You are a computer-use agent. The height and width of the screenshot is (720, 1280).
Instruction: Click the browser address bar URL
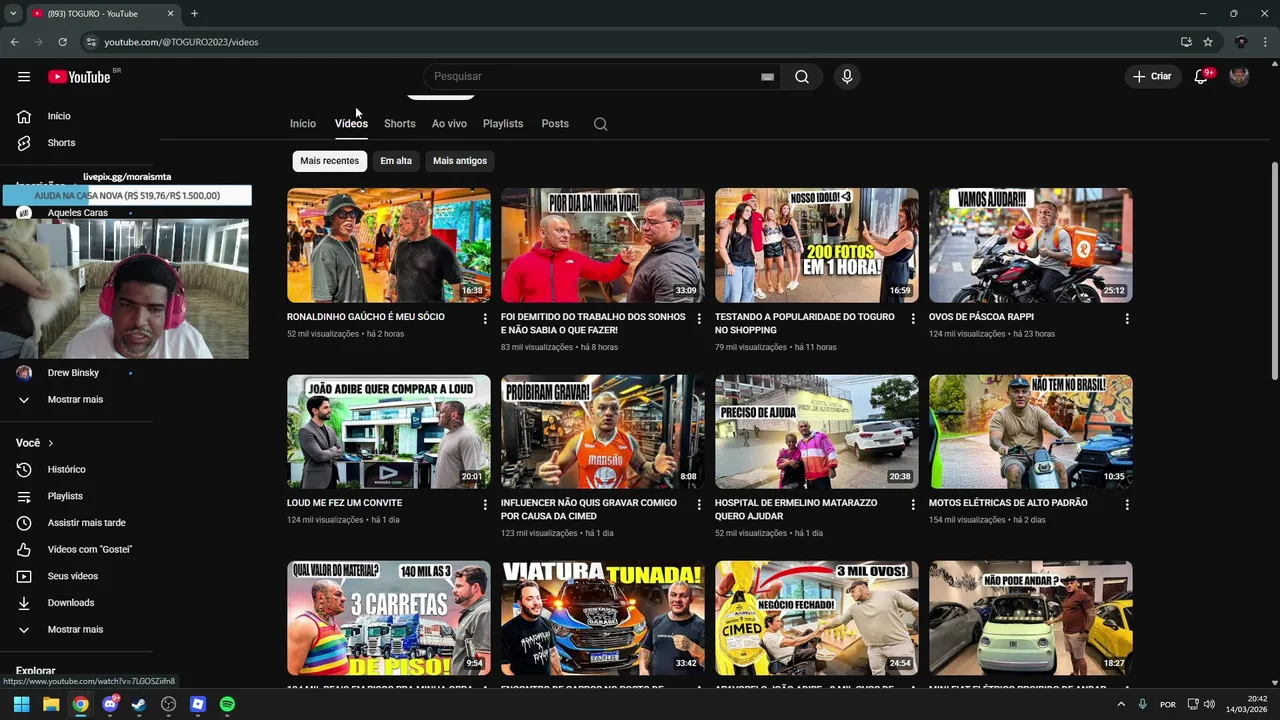(181, 42)
